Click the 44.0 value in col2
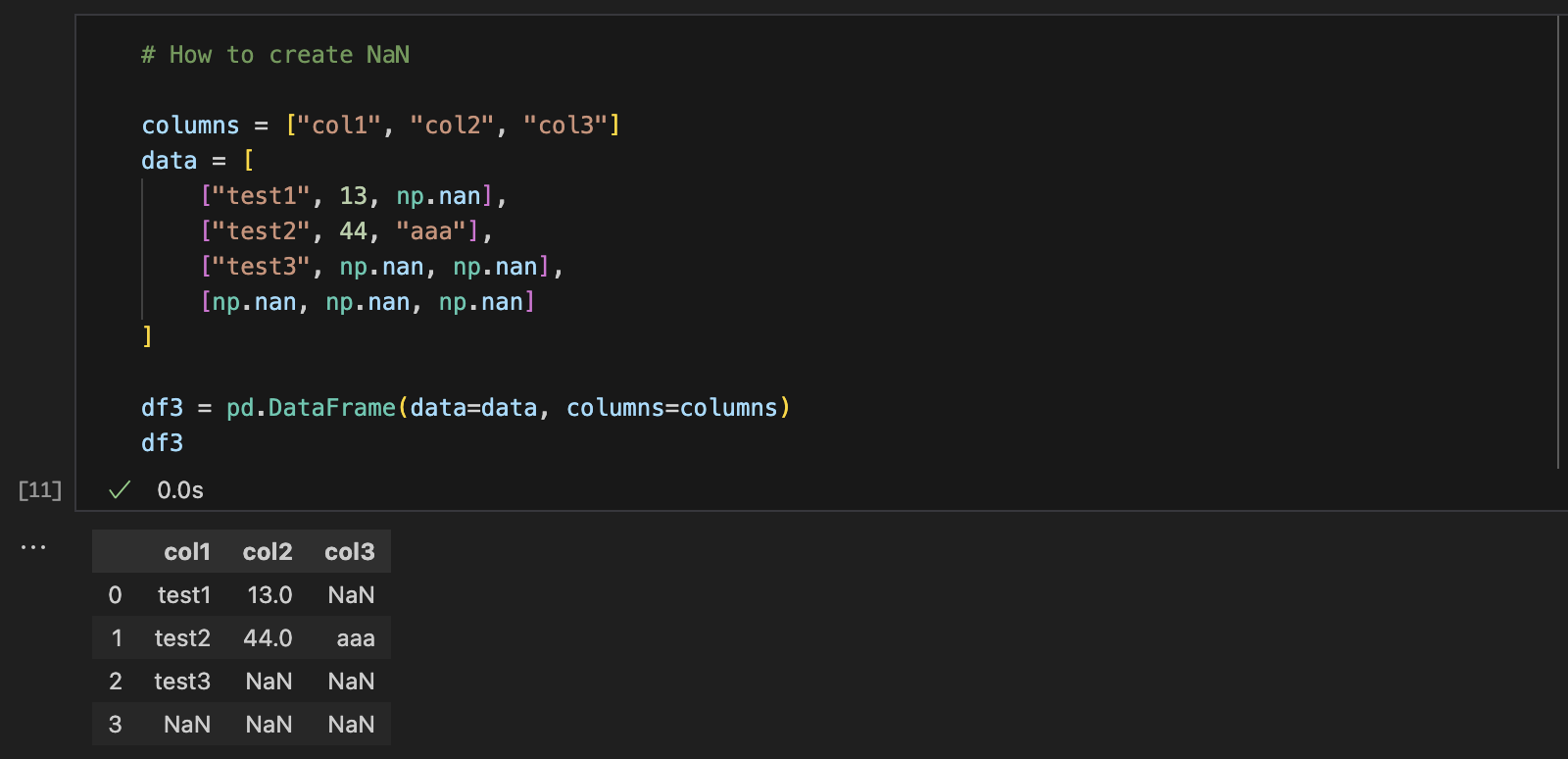1568x759 pixels. tap(268, 638)
